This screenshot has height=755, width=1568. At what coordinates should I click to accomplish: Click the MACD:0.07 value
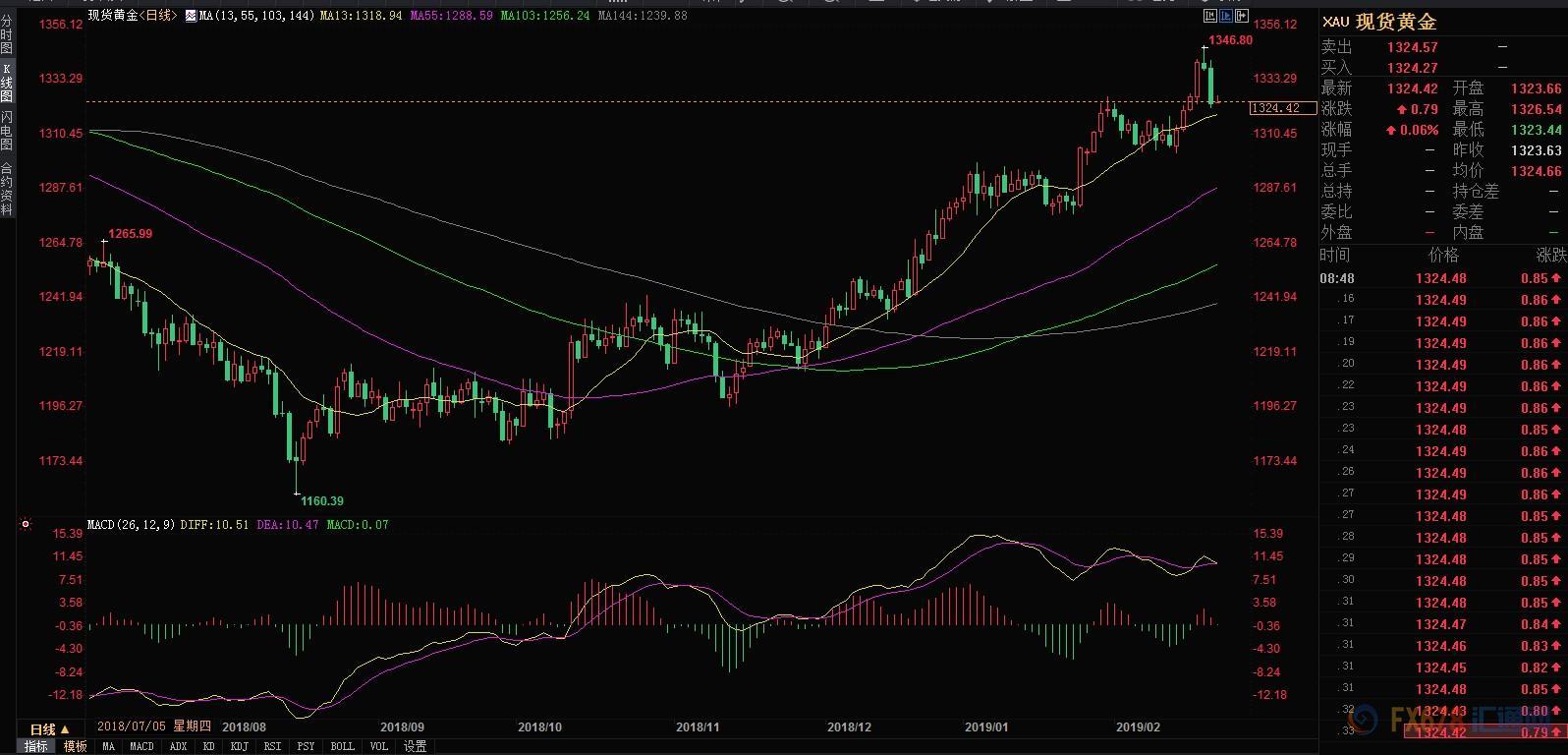pyautogui.click(x=358, y=525)
